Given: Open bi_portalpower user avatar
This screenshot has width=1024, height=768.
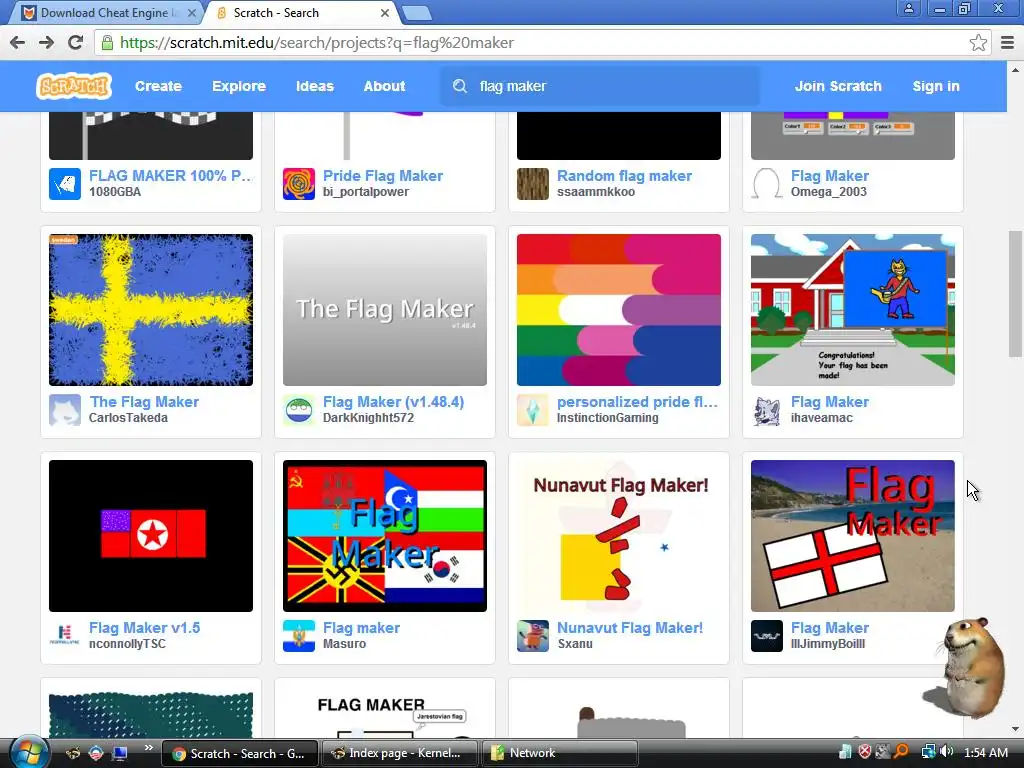Looking at the screenshot, I should click(298, 184).
